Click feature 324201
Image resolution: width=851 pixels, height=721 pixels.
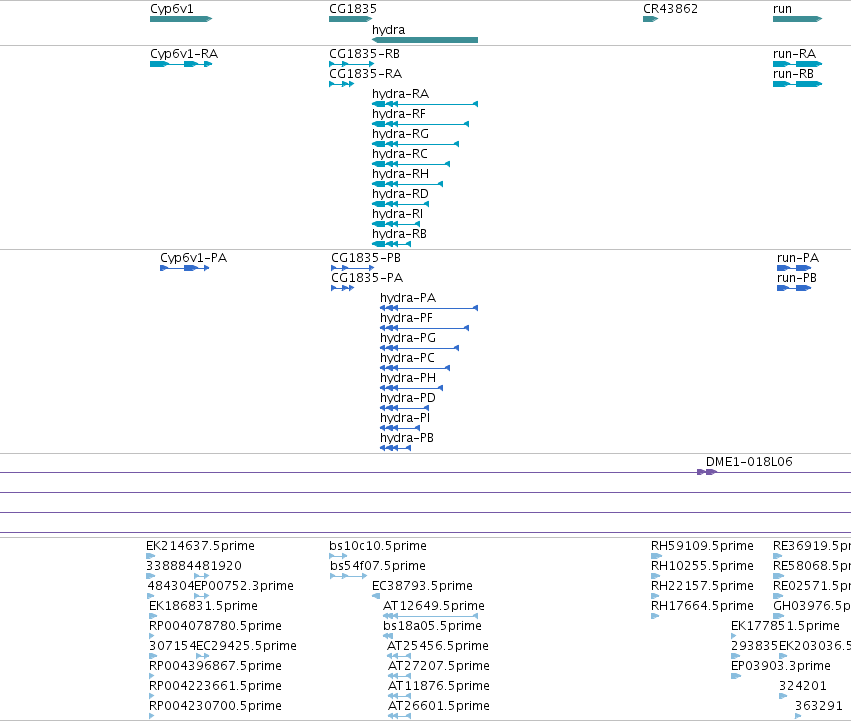tap(783, 696)
